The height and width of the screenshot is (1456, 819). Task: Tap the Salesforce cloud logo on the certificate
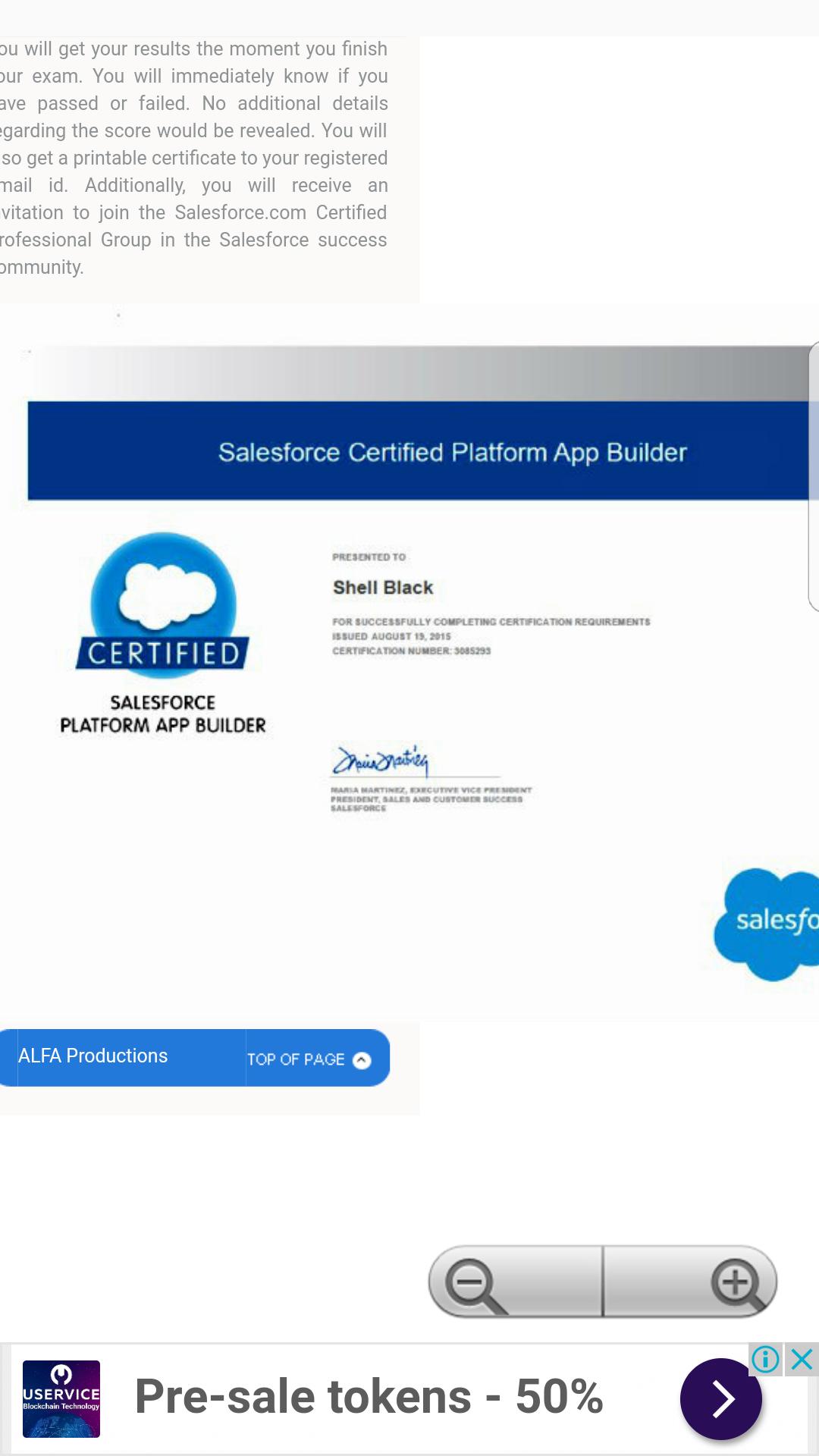pos(767,924)
